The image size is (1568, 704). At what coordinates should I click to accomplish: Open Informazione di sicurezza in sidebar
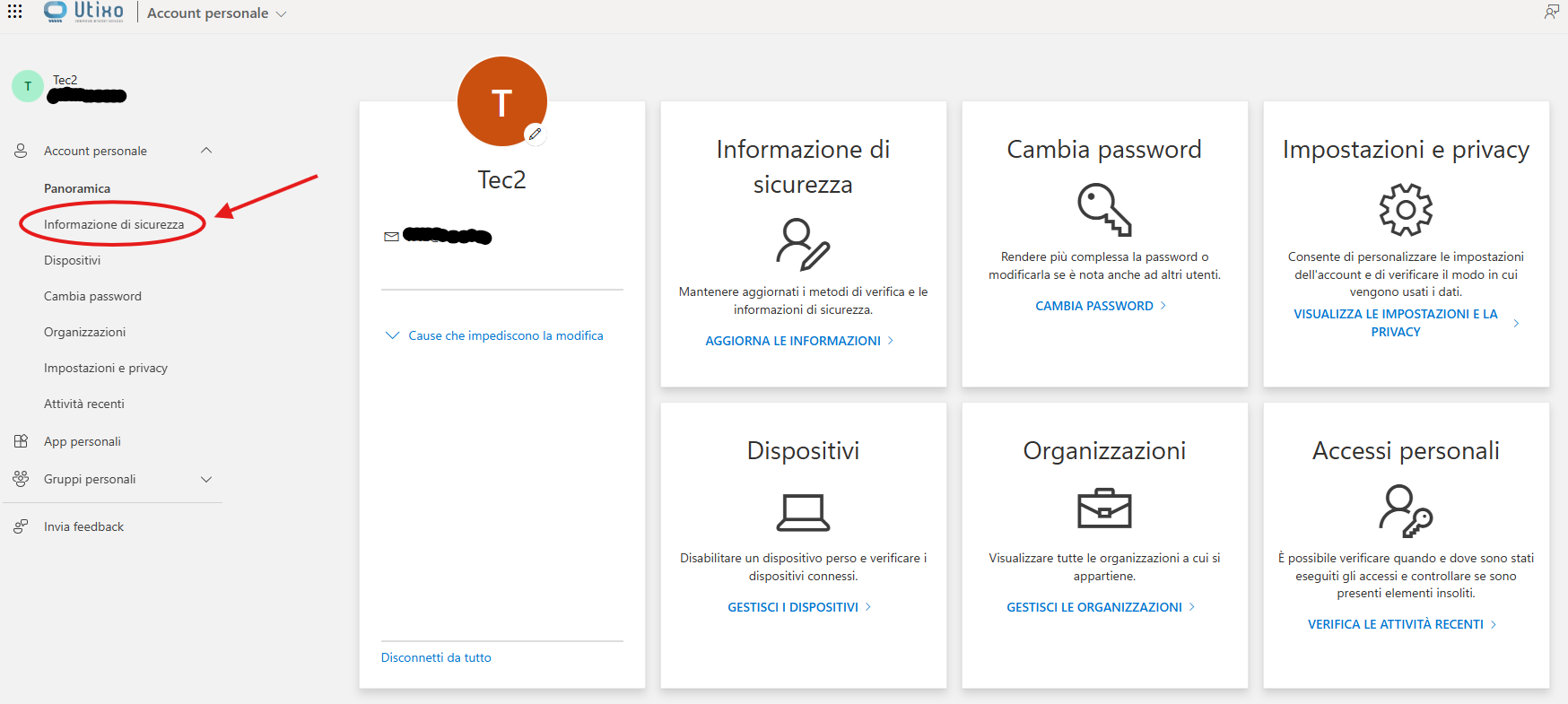click(114, 224)
